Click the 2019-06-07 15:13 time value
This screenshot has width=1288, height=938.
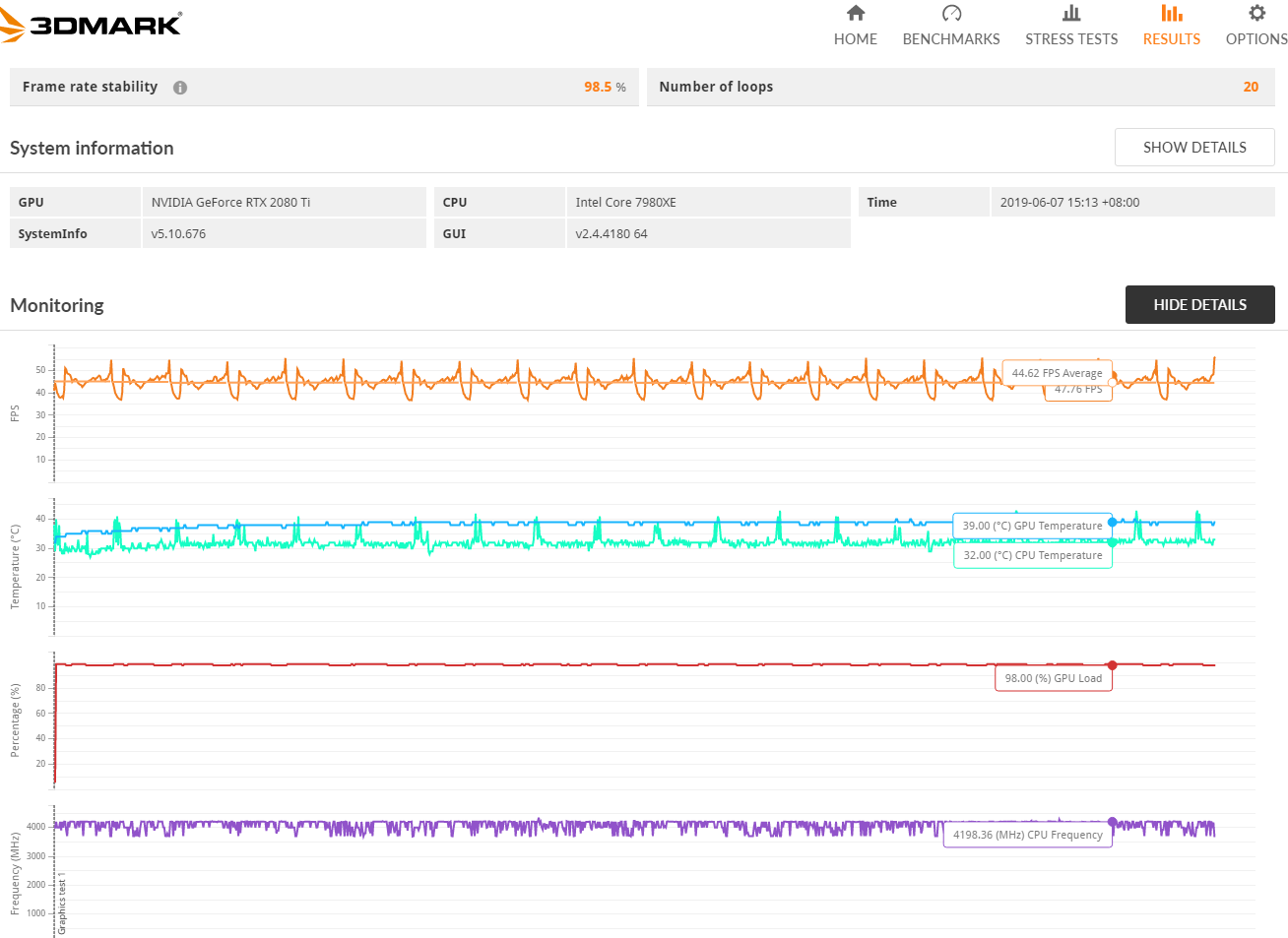point(1069,203)
